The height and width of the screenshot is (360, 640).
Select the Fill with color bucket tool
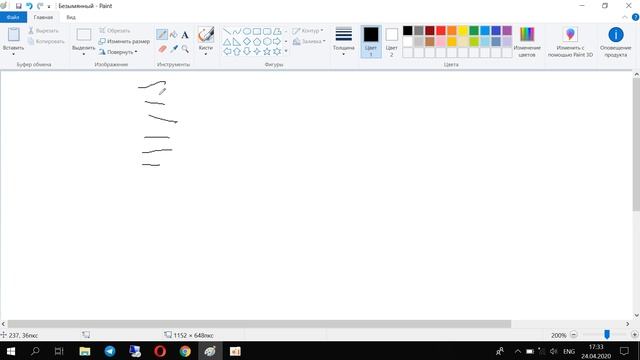[x=173, y=35]
